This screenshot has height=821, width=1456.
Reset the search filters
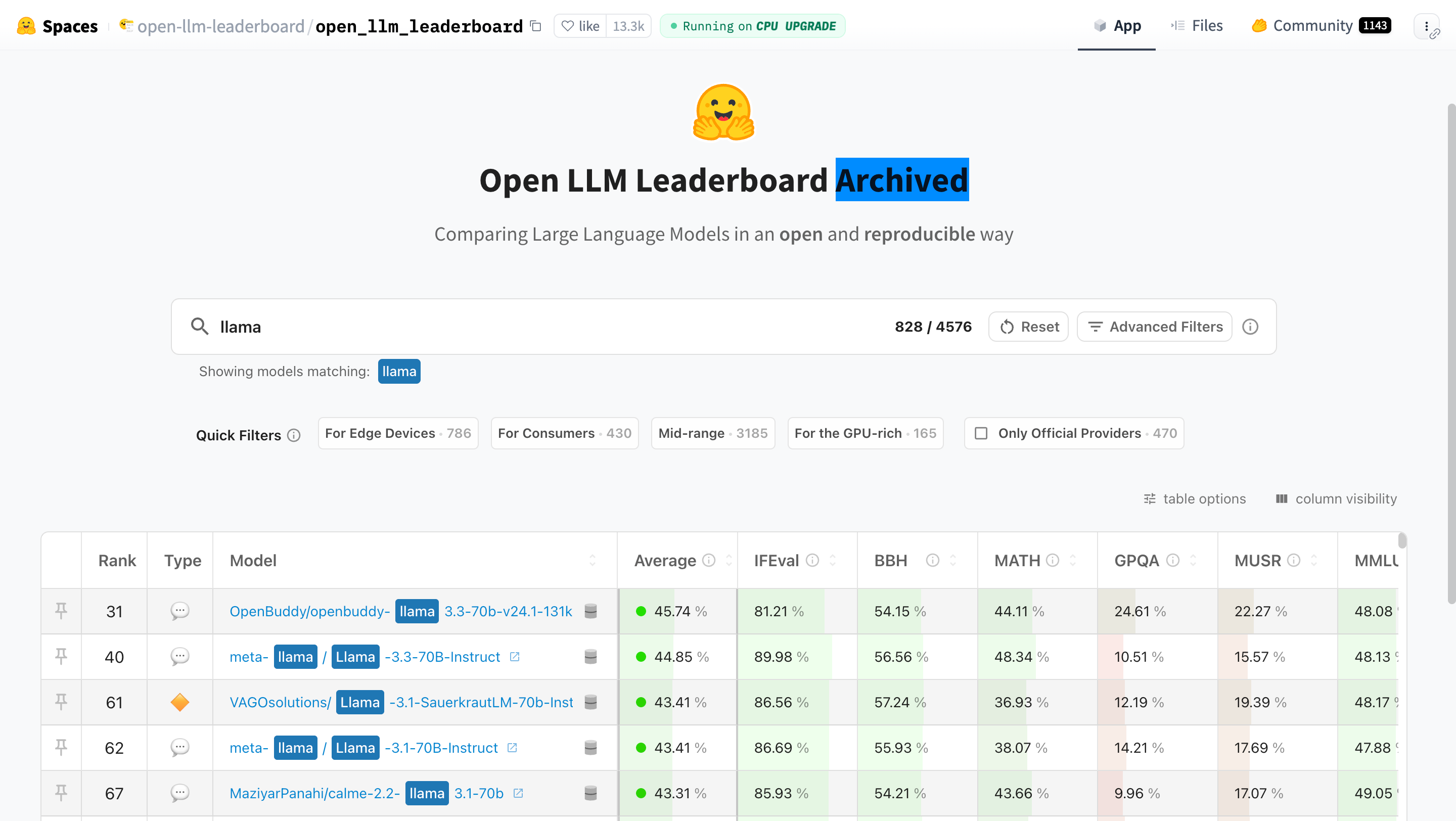click(1029, 327)
